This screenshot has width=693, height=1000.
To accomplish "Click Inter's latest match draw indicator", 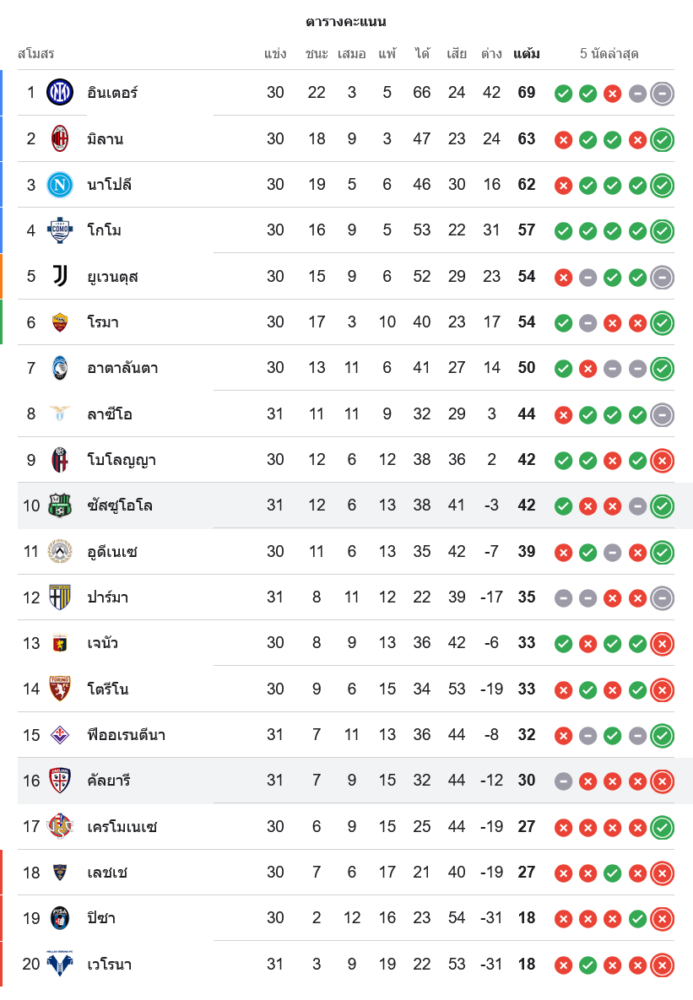I will click(661, 94).
